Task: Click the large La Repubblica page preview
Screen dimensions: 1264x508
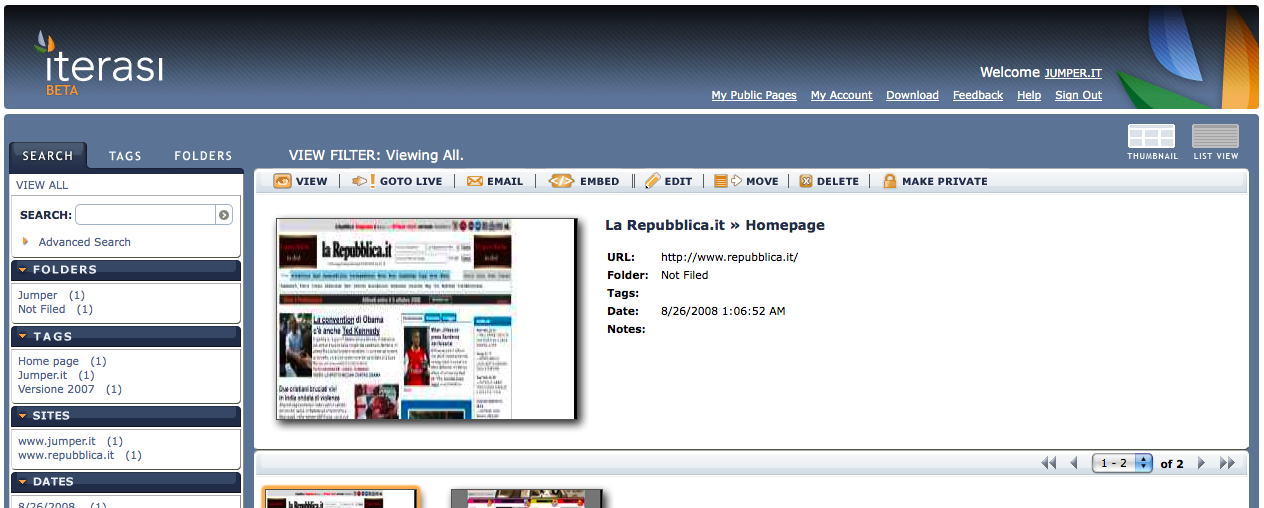Action: coord(426,318)
